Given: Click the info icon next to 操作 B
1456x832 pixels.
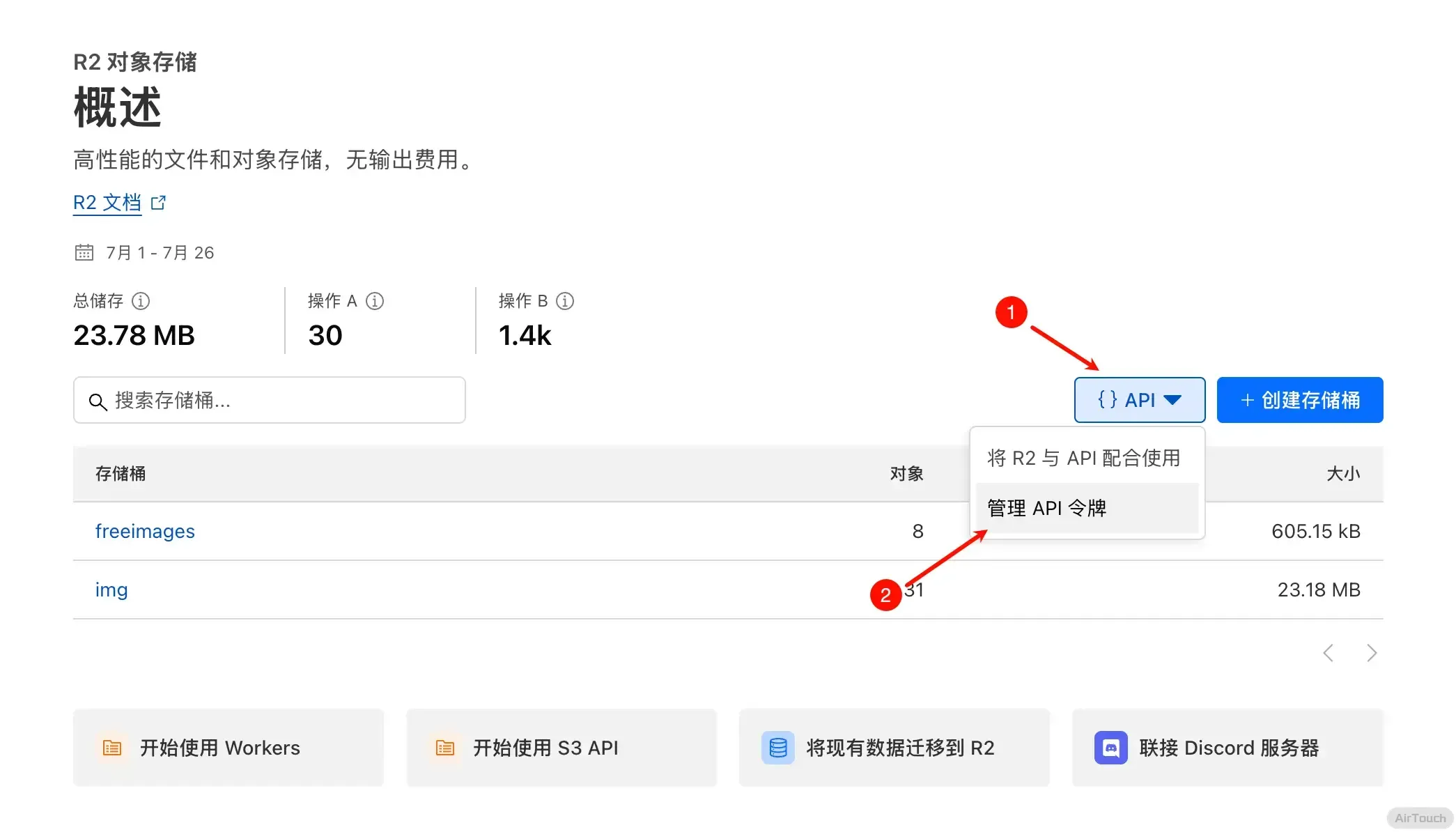Looking at the screenshot, I should pyautogui.click(x=565, y=301).
